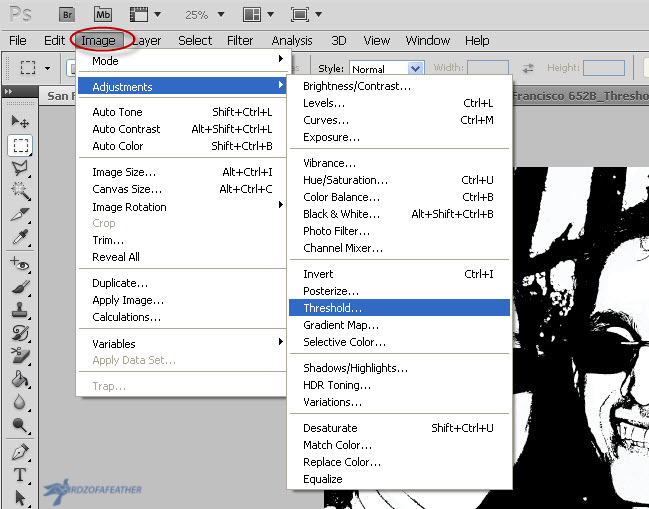The width and height of the screenshot is (649, 509).
Task: Select the Rectangular Marquee tool in toolbox
Action: 20,145
